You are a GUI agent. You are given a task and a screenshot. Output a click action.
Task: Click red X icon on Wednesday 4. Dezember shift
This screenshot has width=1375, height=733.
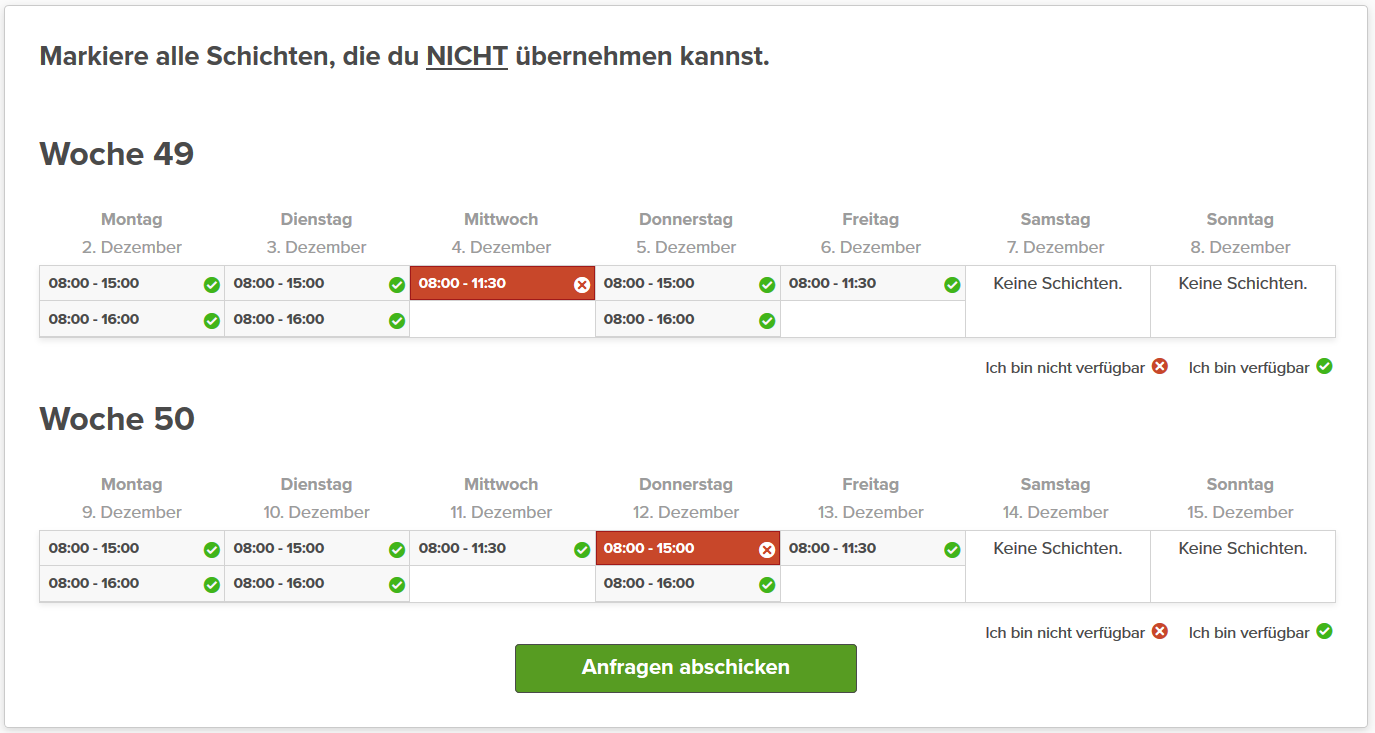(582, 285)
